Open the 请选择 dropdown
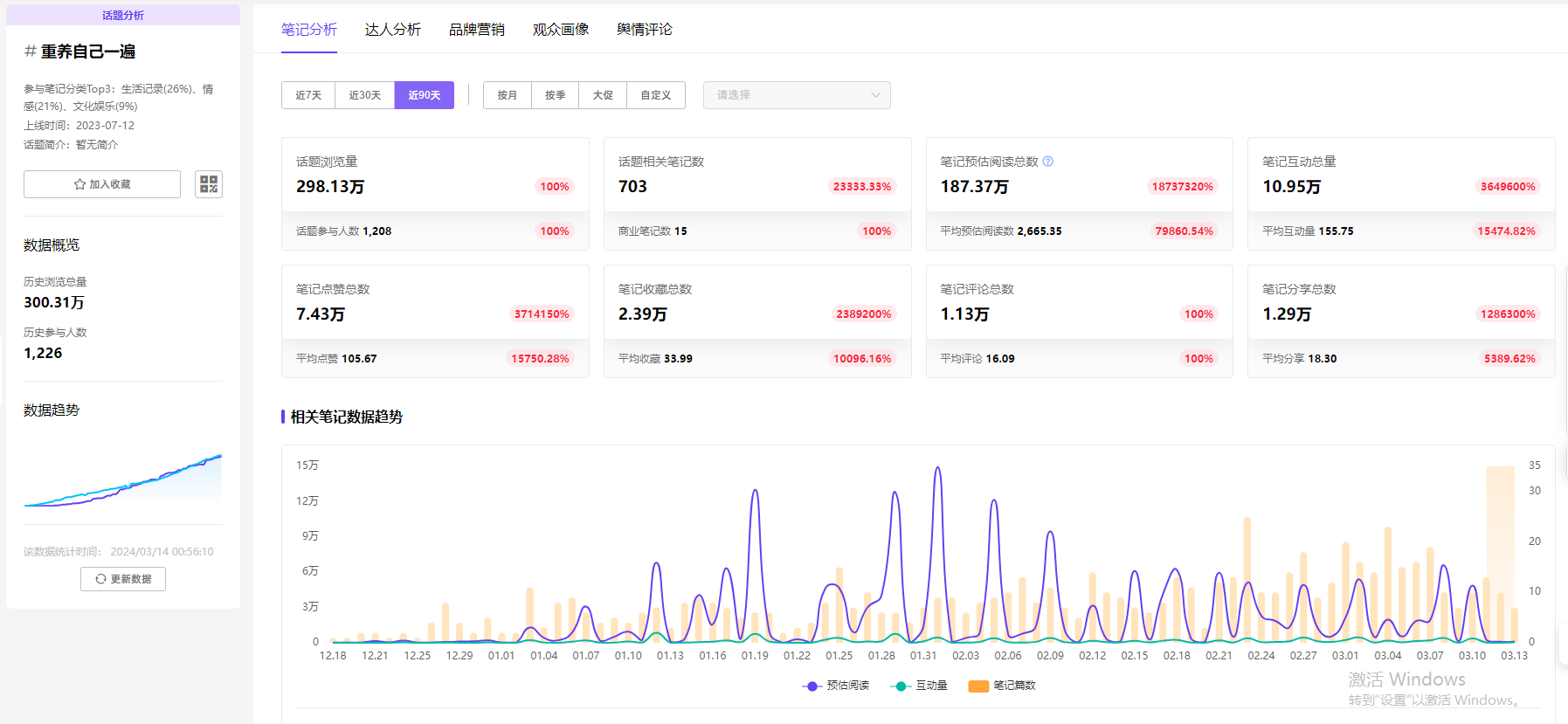Image resolution: width=1568 pixels, height=724 pixels. [797, 95]
